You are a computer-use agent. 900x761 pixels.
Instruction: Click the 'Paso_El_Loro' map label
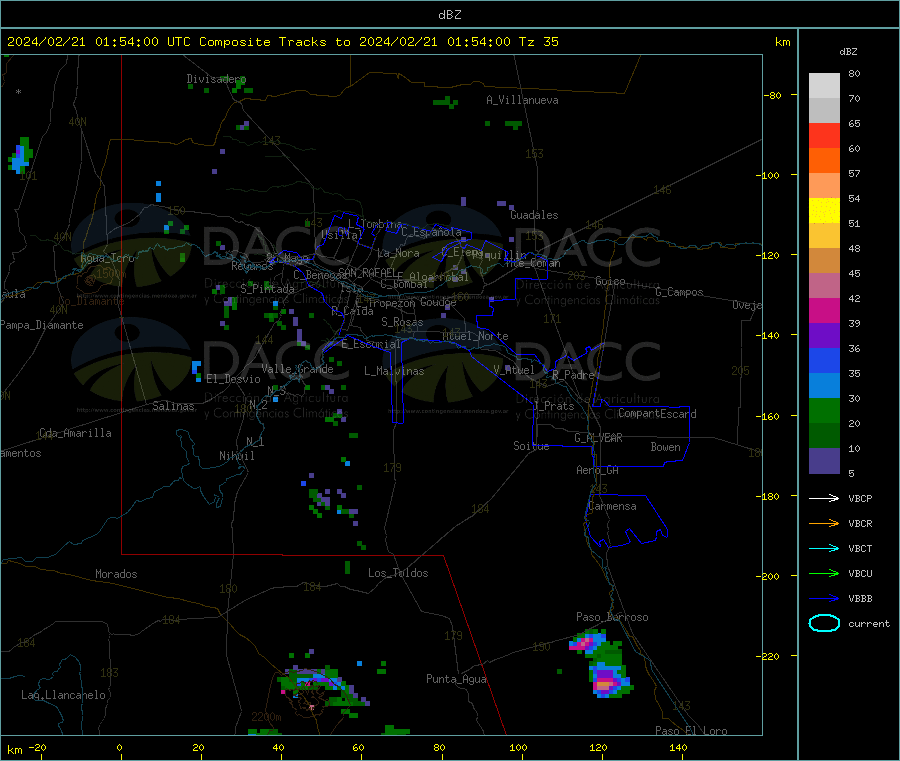coord(691,731)
